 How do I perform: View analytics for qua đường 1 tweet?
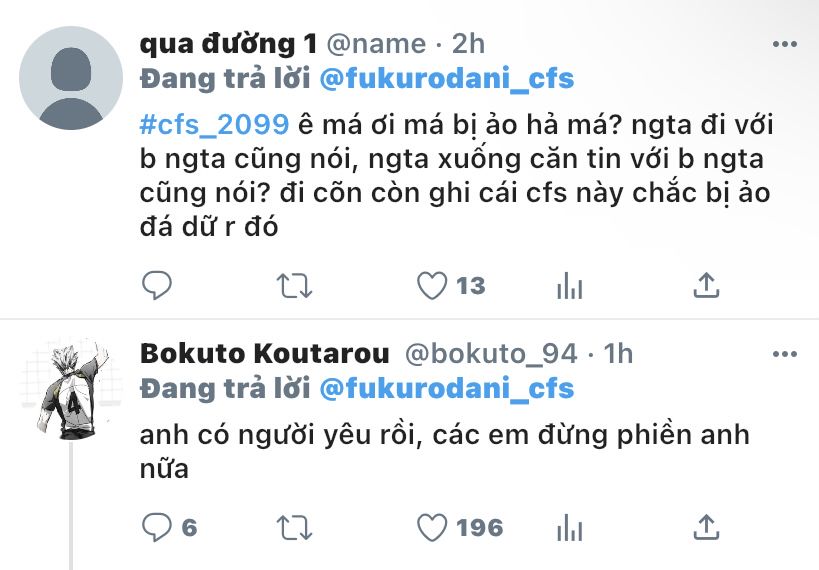(569, 286)
